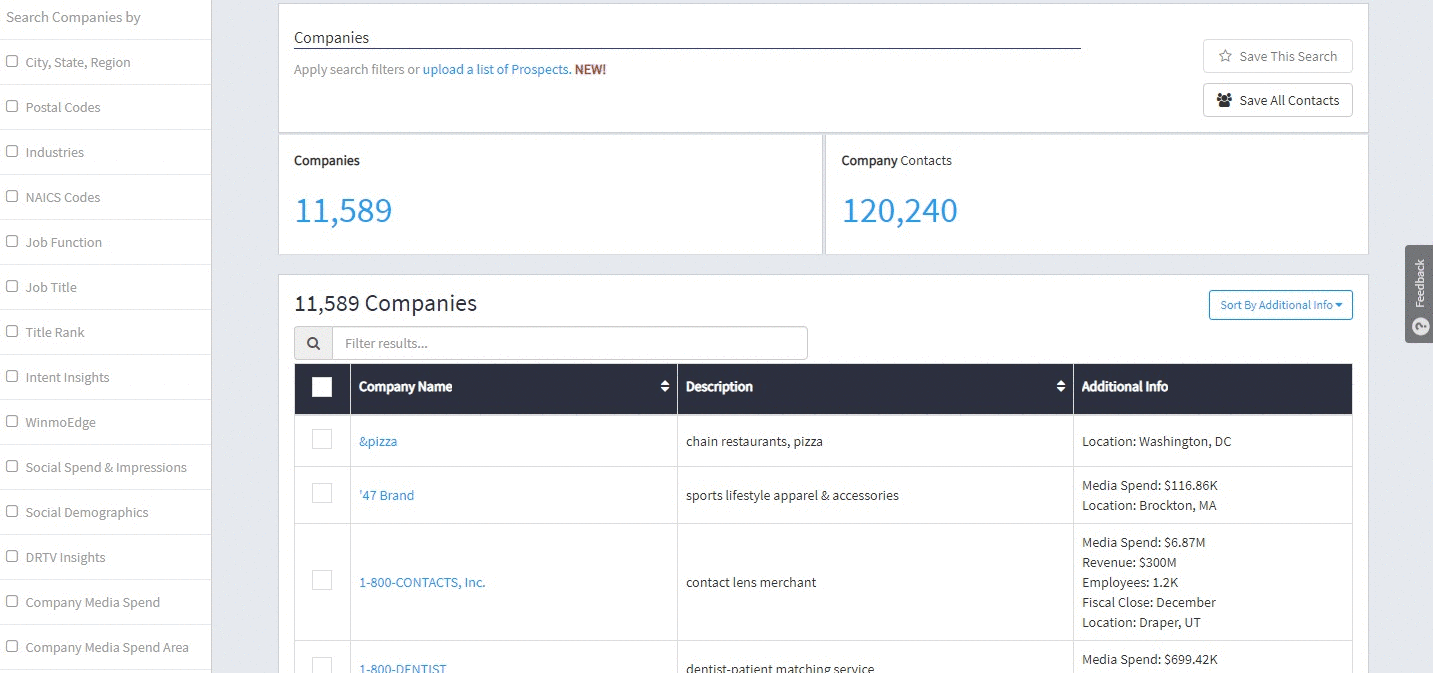Click the Companies search name field
Screen dimensions: 1433x673
pyautogui.click(x=687, y=38)
